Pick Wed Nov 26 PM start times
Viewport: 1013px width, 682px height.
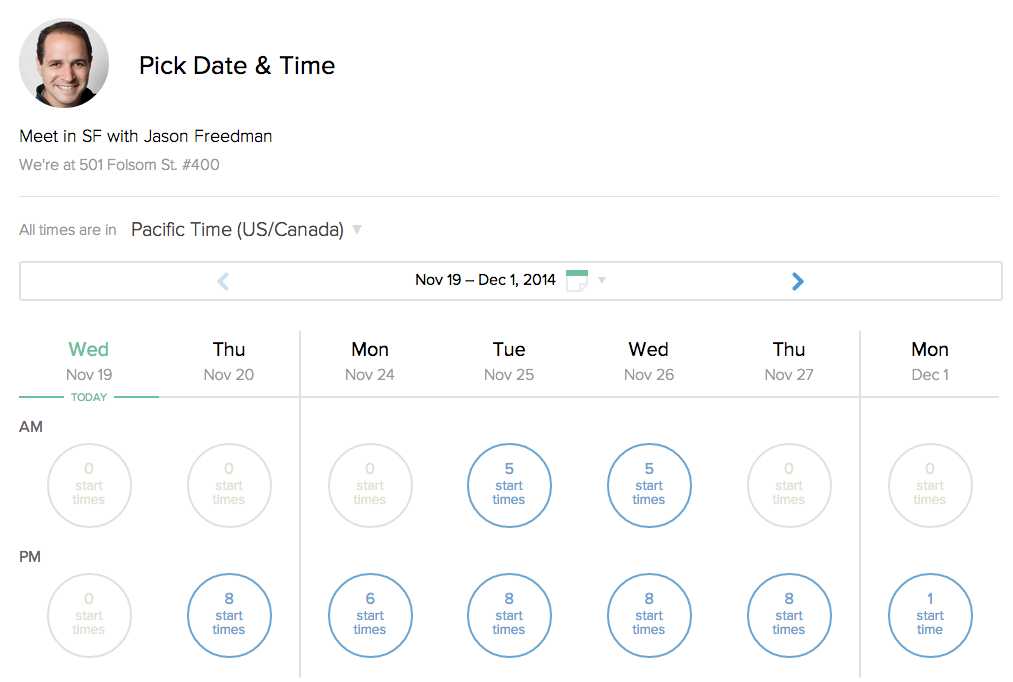(649, 616)
